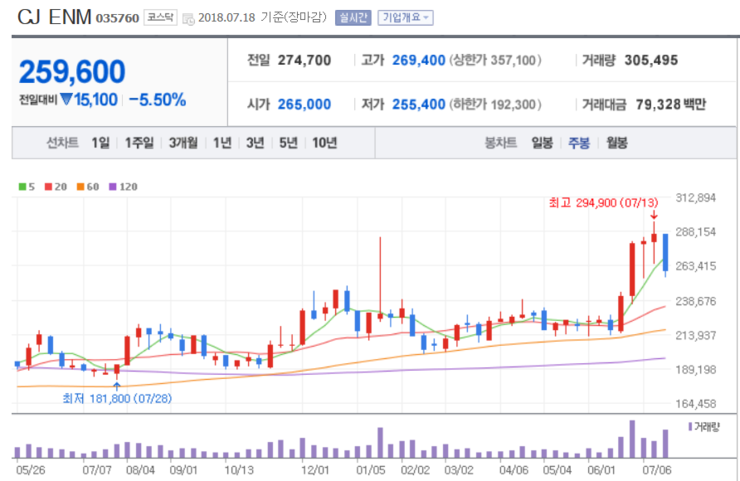Click the tallest volume bar near 07/06

coord(632,439)
